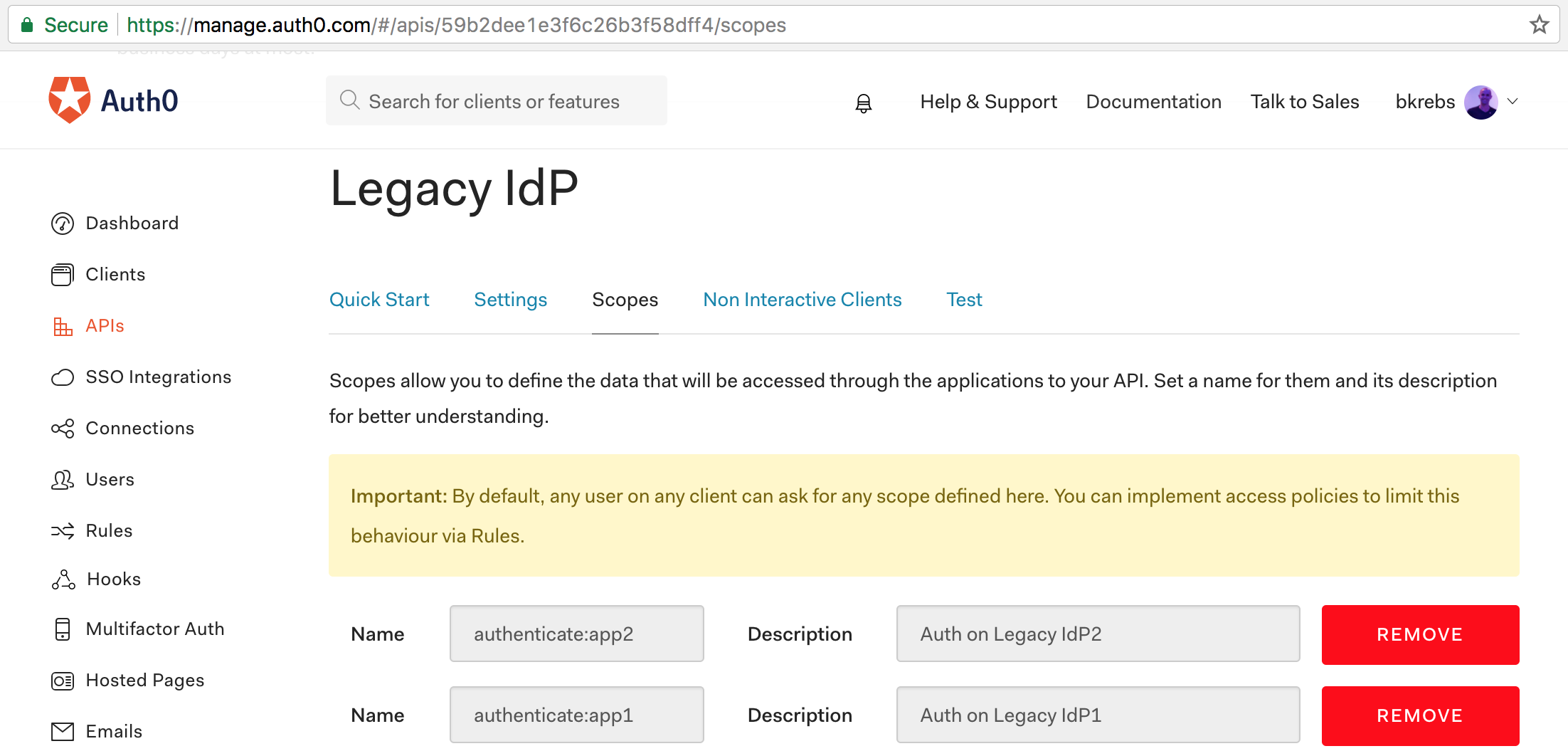
Task: Navigate to SSO Integrations
Action: (159, 377)
